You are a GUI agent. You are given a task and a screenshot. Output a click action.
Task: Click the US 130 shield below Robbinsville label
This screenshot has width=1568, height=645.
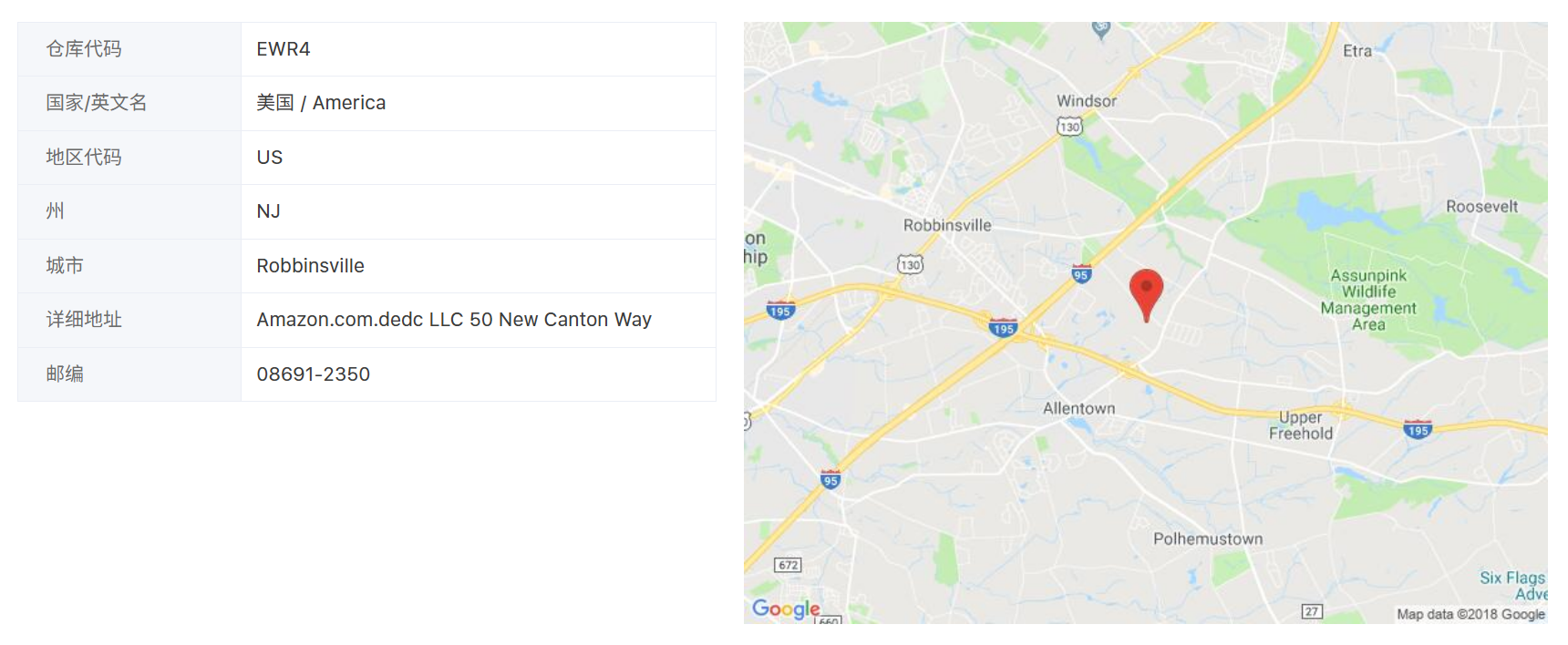[x=910, y=264]
